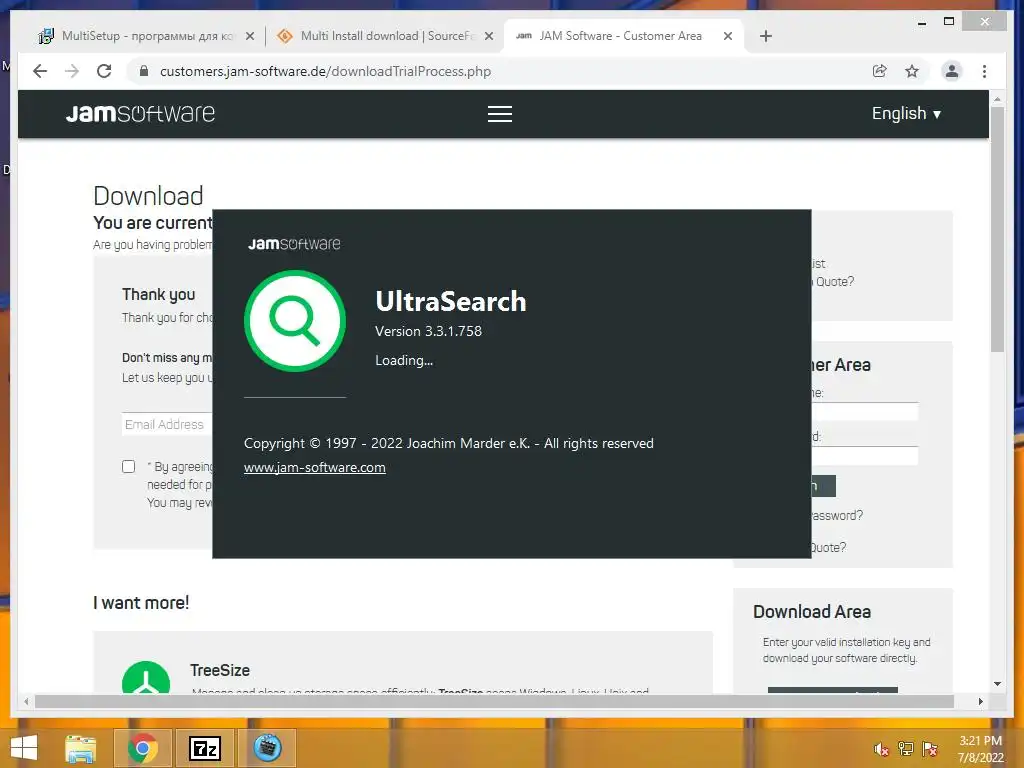Open the Windows Start menu

pyautogui.click(x=24, y=748)
